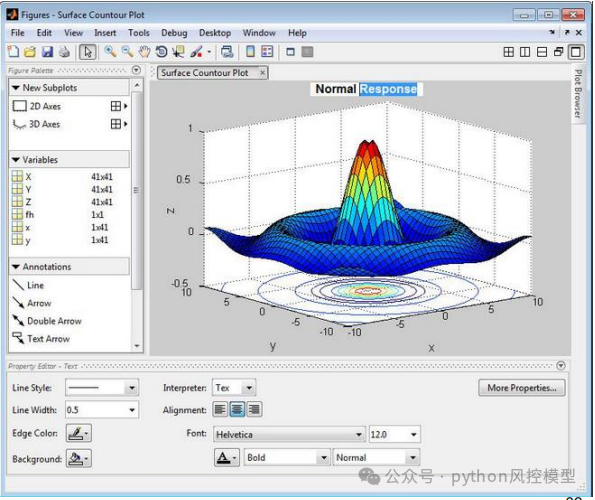The width and height of the screenshot is (595, 500).
Task: Select the tile layout grid icon
Action: [x=508, y=52]
